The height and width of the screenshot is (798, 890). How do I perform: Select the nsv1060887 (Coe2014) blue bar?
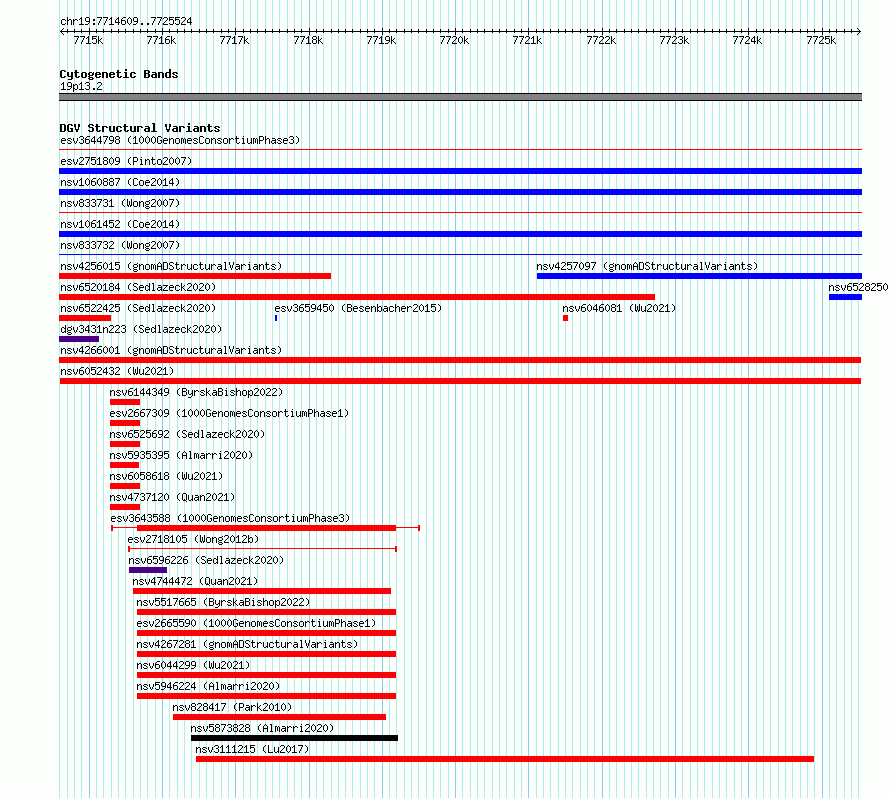pyautogui.click(x=460, y=192)
